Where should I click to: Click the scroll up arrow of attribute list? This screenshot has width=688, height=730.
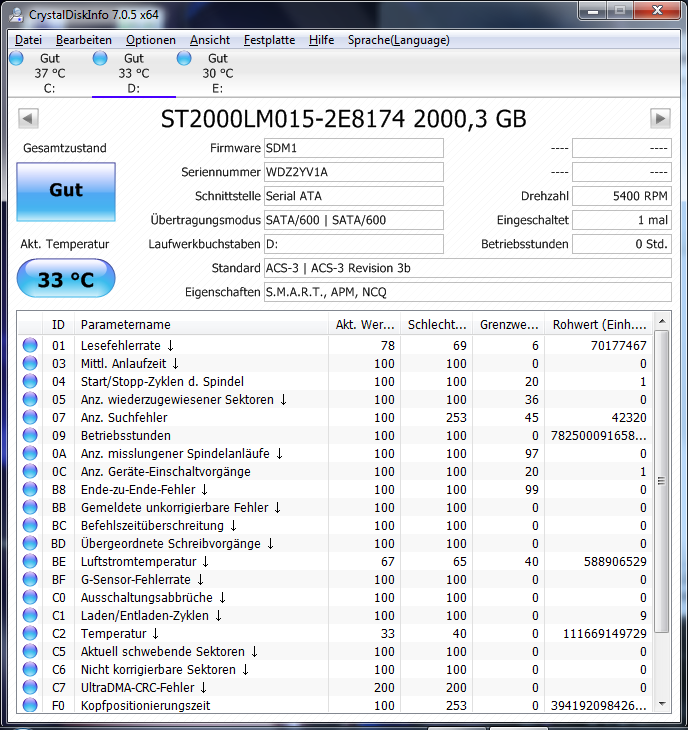pos(662,321)
